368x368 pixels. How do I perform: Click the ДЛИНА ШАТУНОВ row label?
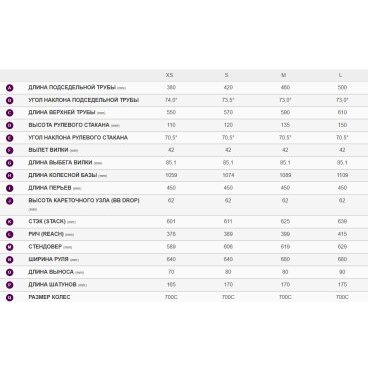53,285
